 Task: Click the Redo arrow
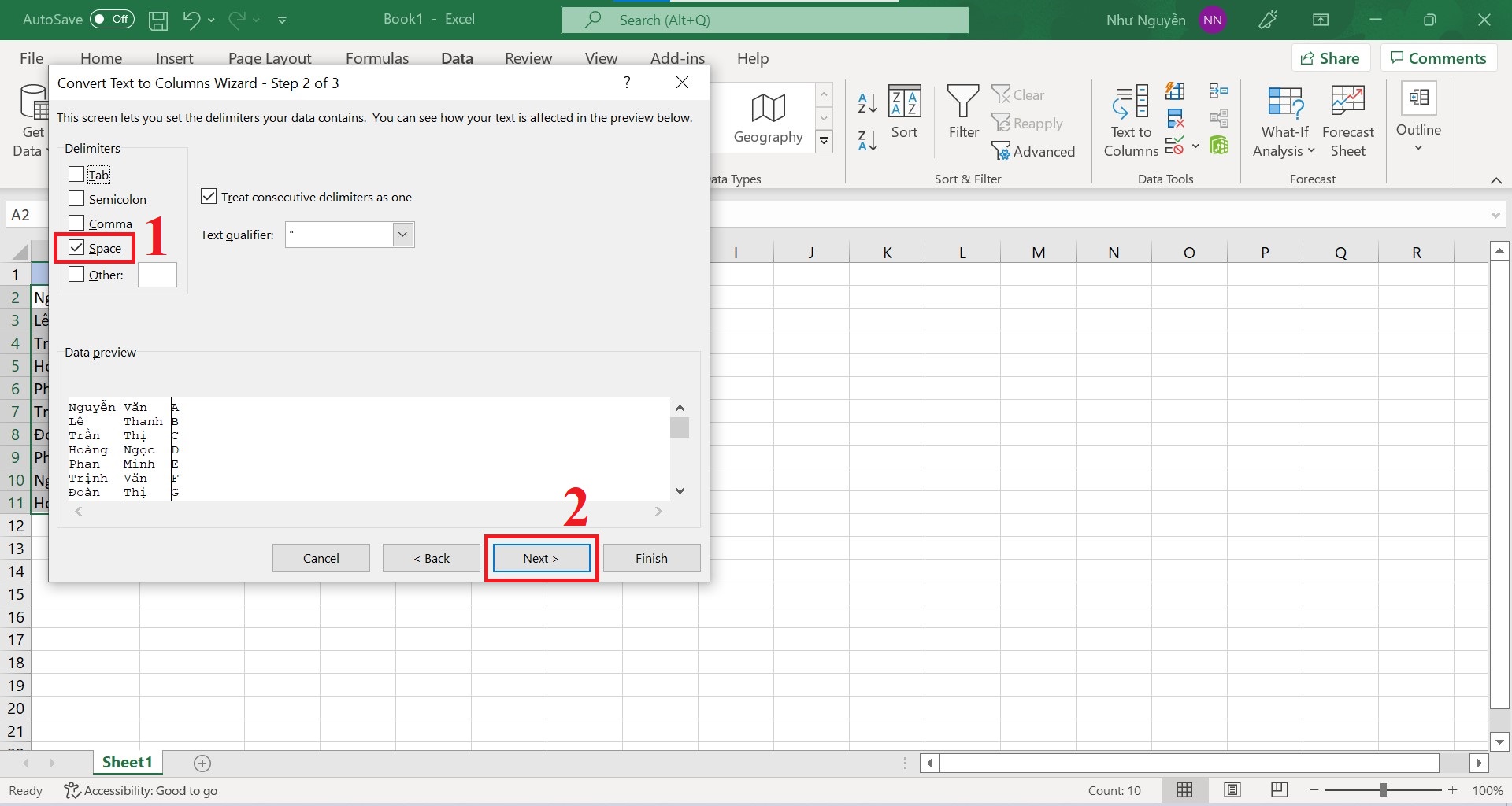click(x=237, y=20)
